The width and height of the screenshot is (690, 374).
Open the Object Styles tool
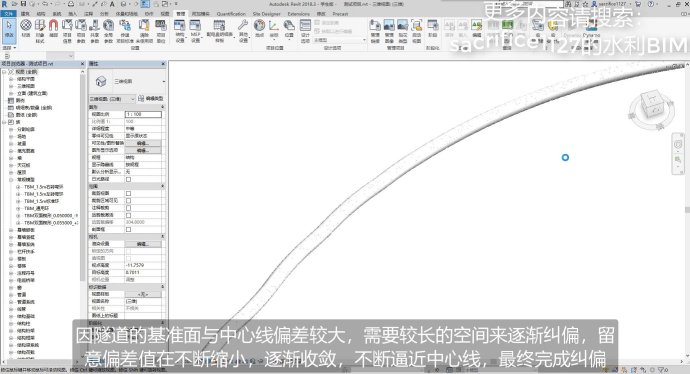[x=40, y=30]
